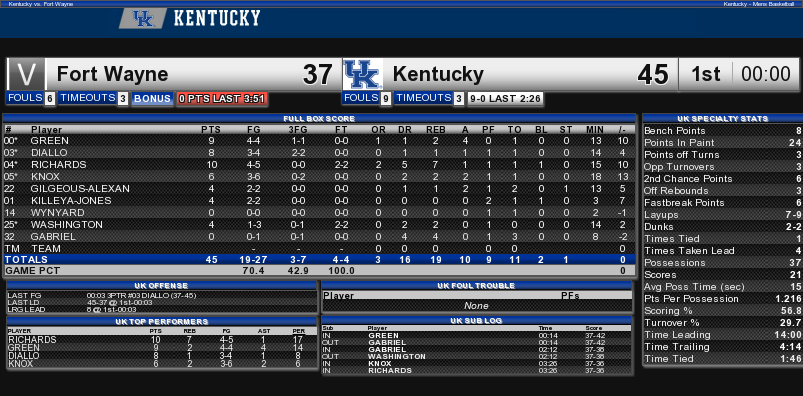Screen dimensions: 803x396
Task: Click the 1st period indicator
Action: 706,75
